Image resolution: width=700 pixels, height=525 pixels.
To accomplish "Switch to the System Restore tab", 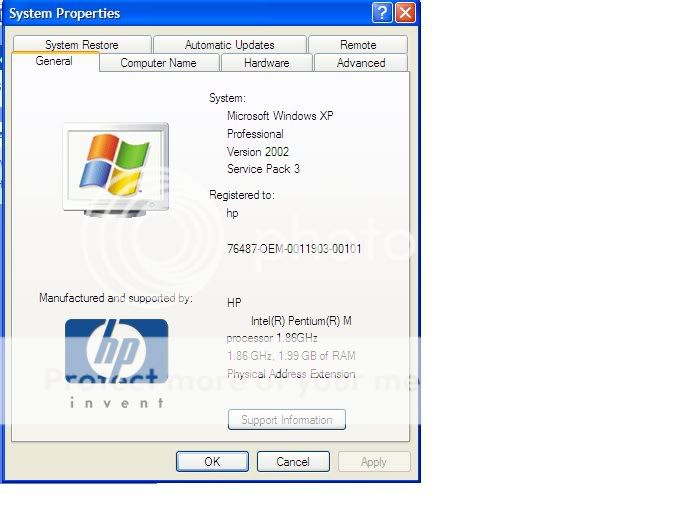I will coord(82,45).
